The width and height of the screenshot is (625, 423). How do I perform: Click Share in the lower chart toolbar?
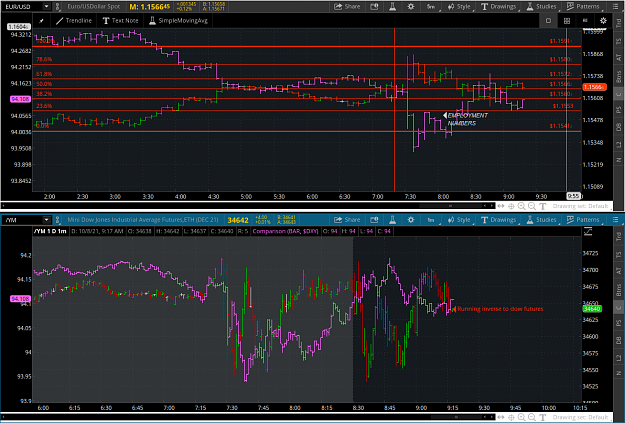coord(347,220)
